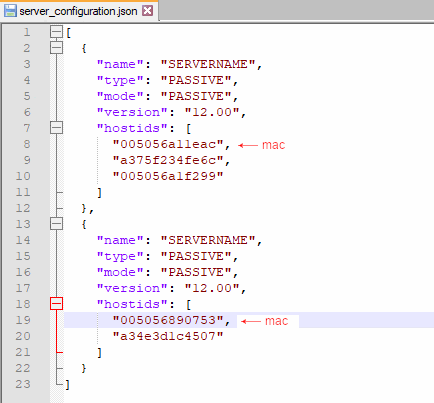Click the "mode" key on line 5
Viewport: 434px width, 403px height.
(x=120, y=96)
